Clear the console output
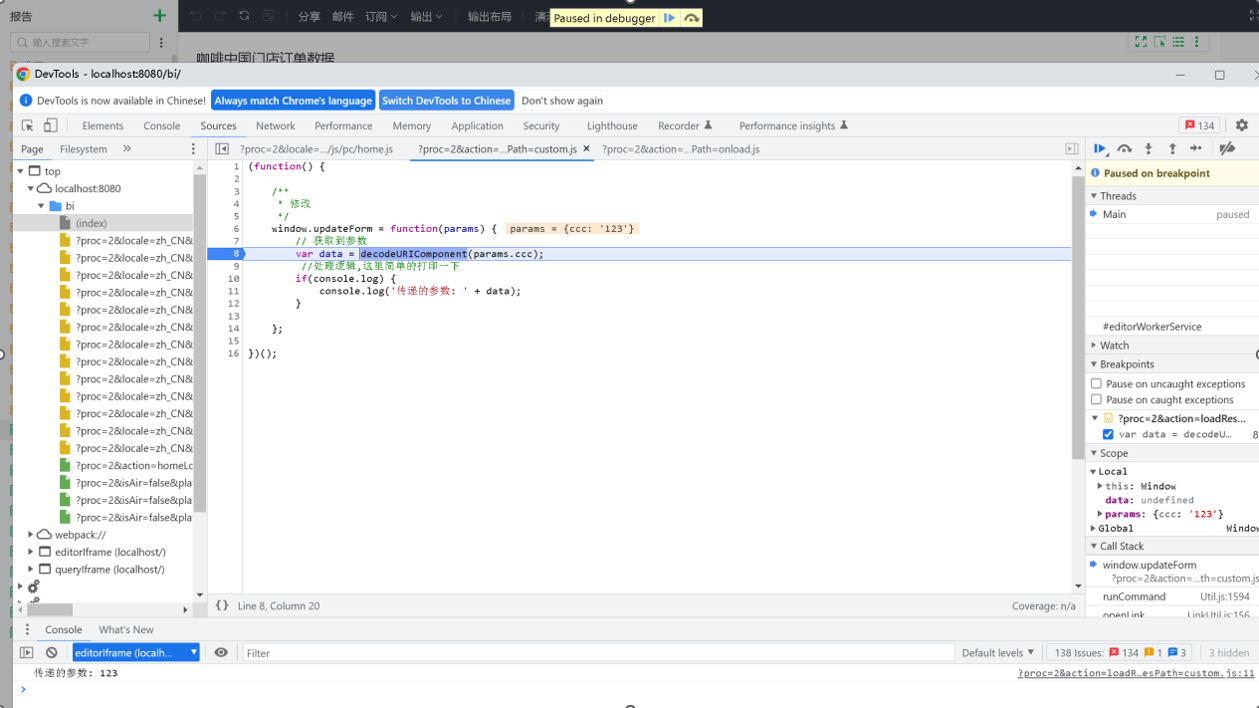This screenshot has width=1259, height=708. [x=51, y=652]
